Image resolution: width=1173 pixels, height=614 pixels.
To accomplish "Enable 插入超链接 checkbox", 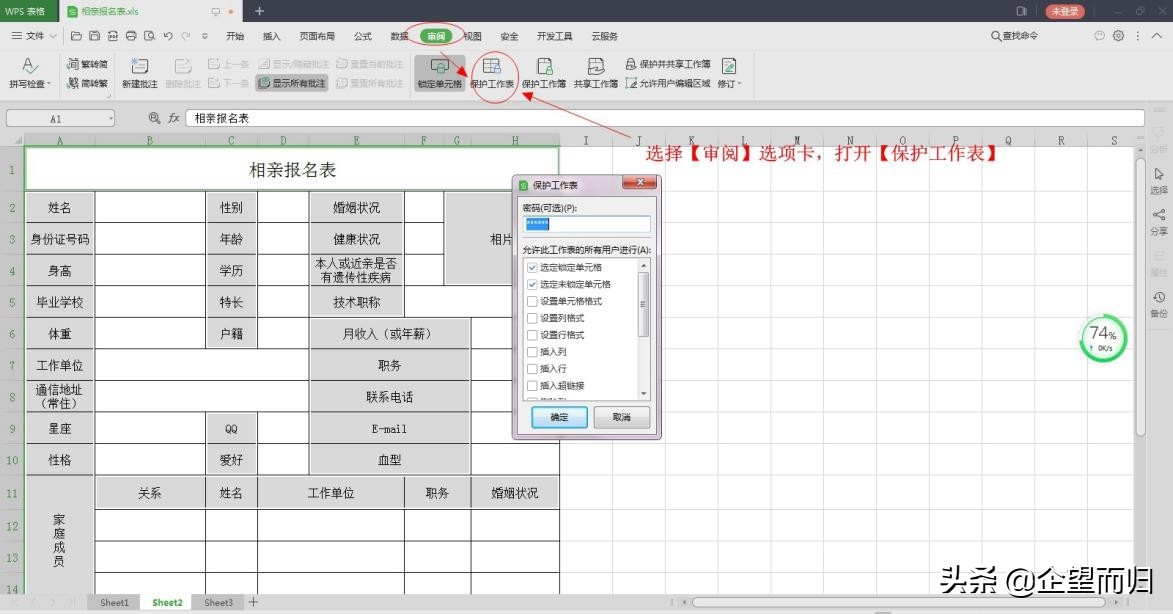I will tap(532, 386).
